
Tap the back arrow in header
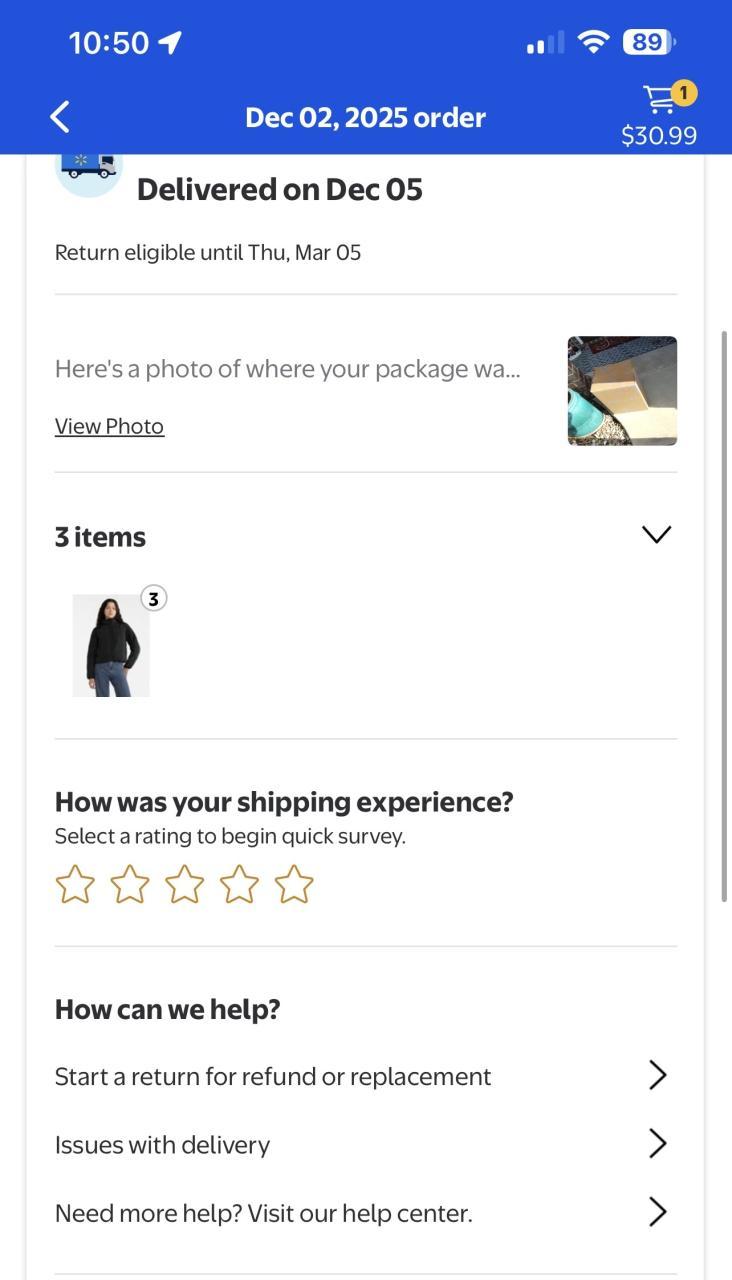point(60,117)
